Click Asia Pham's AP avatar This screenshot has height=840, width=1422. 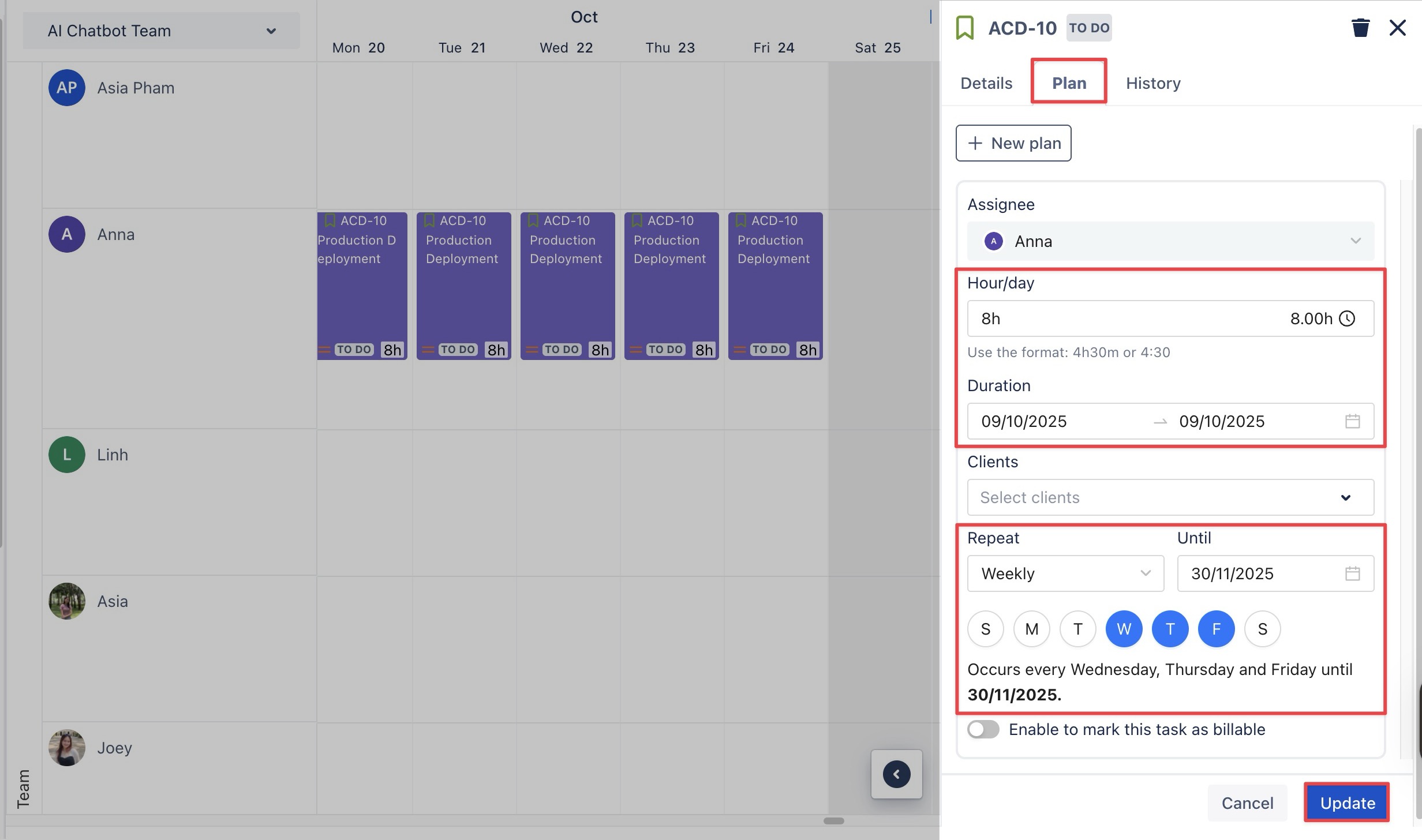point(67,88)
